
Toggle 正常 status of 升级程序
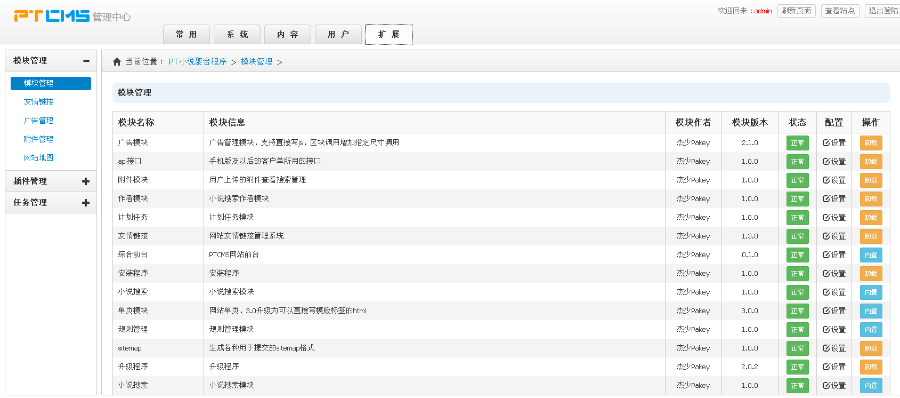(797, 367)
